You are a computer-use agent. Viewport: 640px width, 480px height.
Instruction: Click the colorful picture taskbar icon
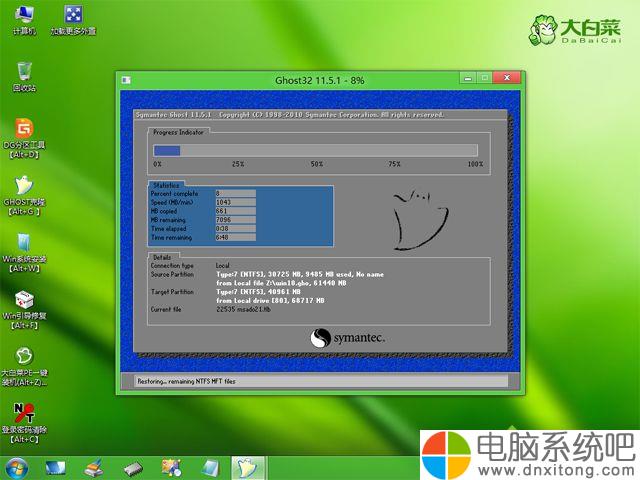pos(171,468)
